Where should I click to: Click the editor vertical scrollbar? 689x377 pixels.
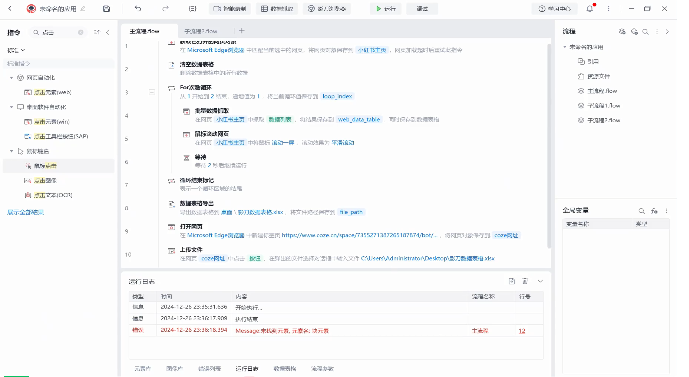[548, 145]
